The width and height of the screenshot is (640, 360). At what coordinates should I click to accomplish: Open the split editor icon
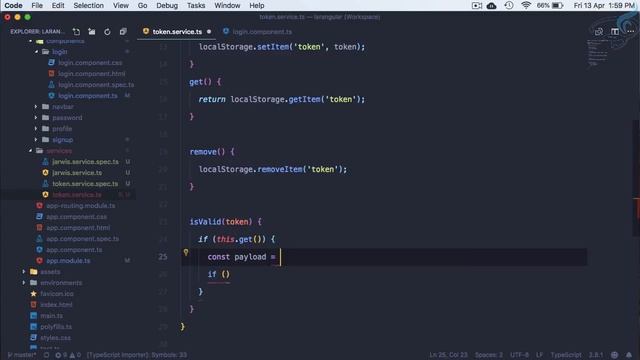[615, 31]
